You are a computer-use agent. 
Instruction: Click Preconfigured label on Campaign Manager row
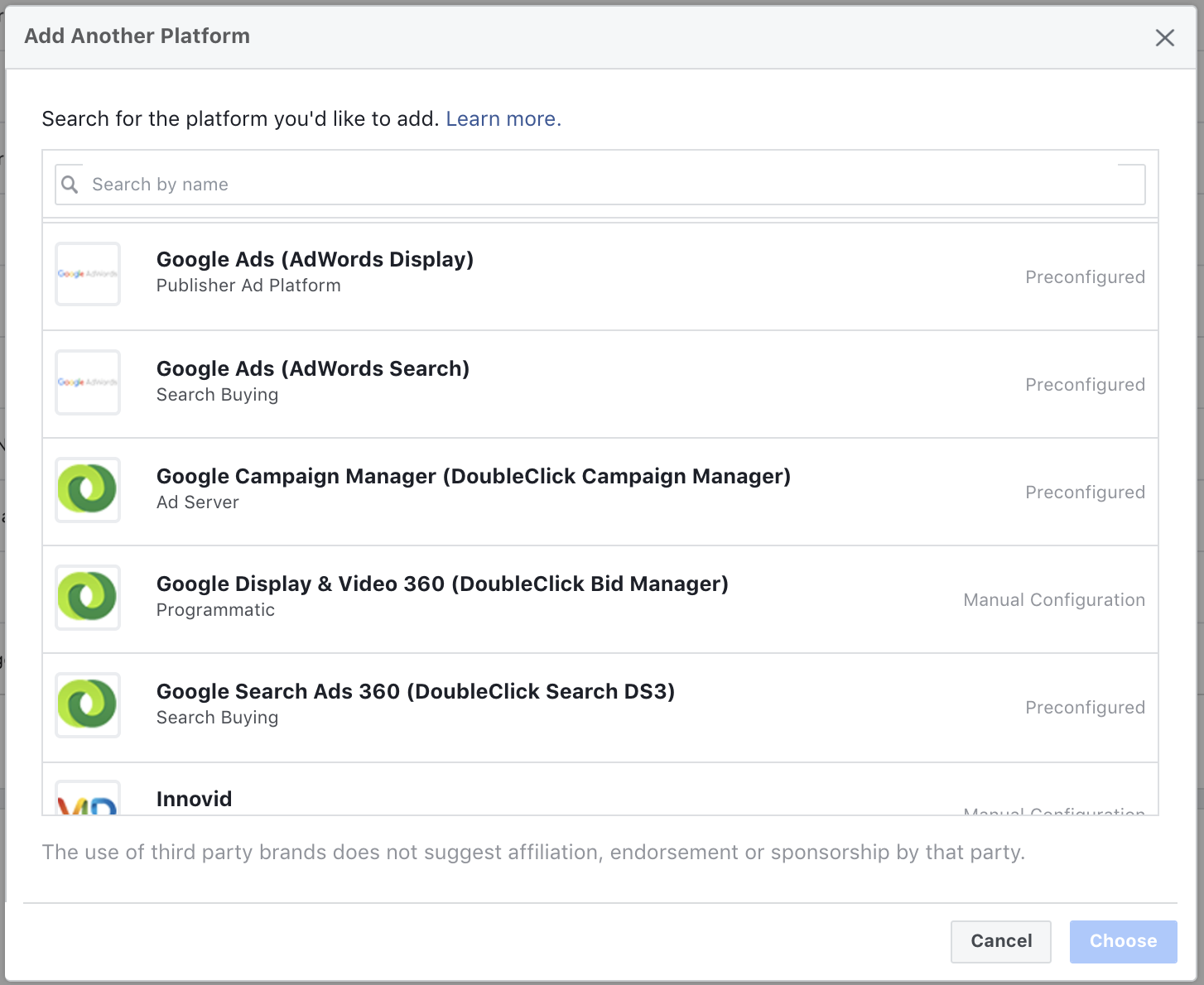coord(1086,492)
